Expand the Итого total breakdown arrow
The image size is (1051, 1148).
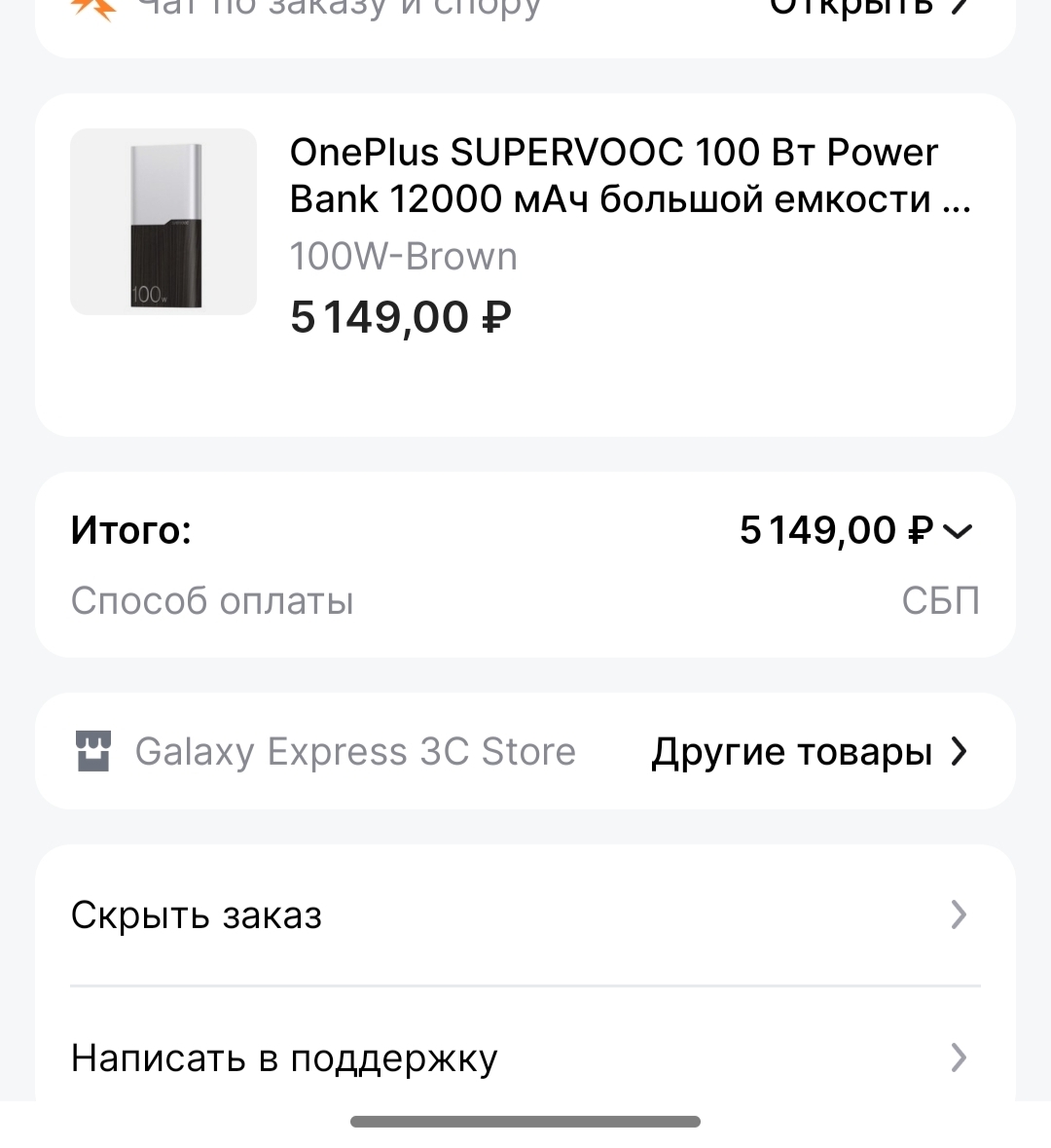(959, 531)
